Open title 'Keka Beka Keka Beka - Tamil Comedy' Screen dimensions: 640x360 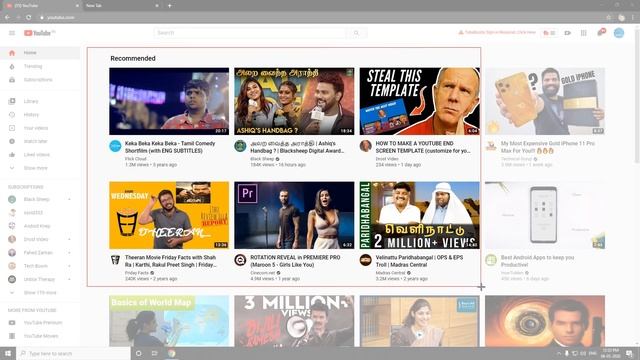click(170, 147)
